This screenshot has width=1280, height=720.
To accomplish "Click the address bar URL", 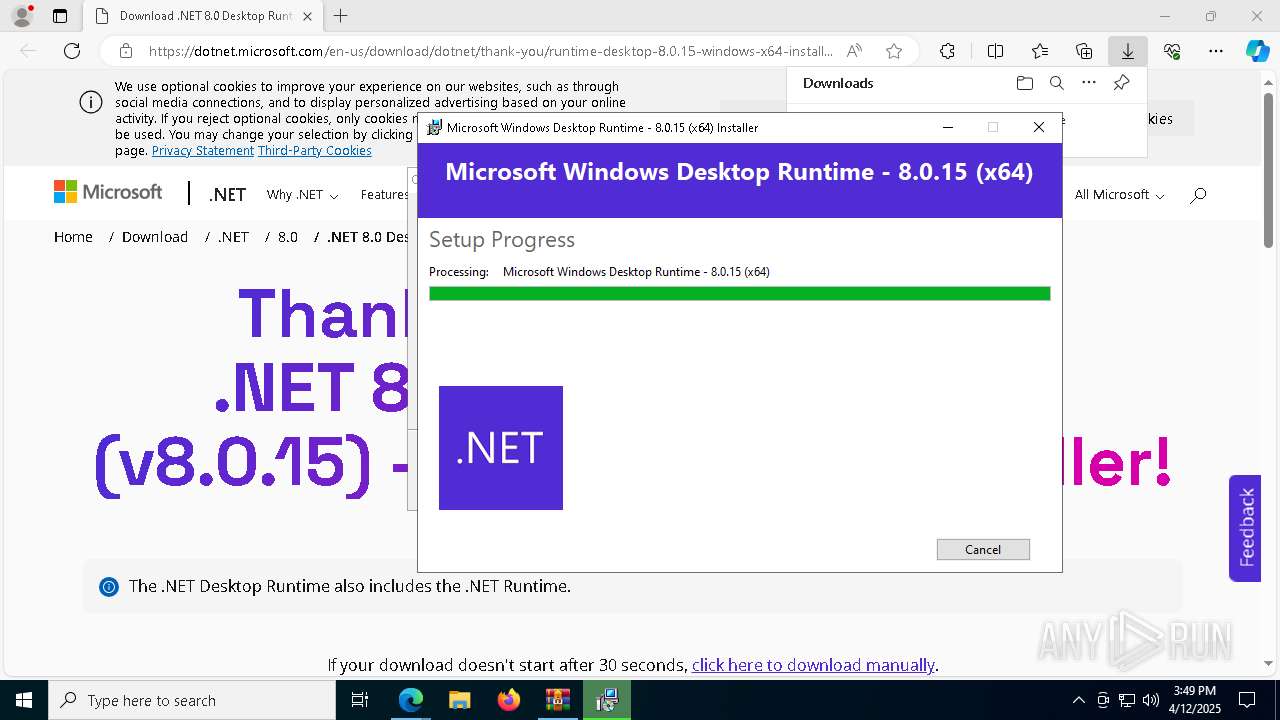I will pos(490,51).
